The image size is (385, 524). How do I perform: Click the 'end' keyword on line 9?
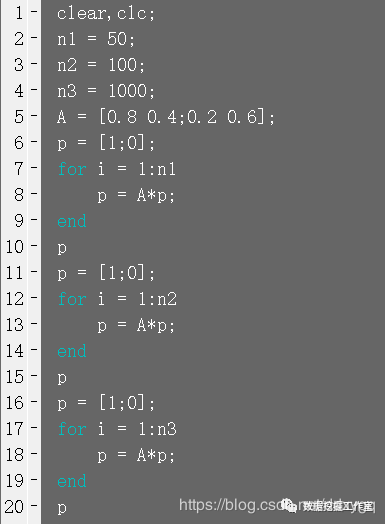point(72,221)
